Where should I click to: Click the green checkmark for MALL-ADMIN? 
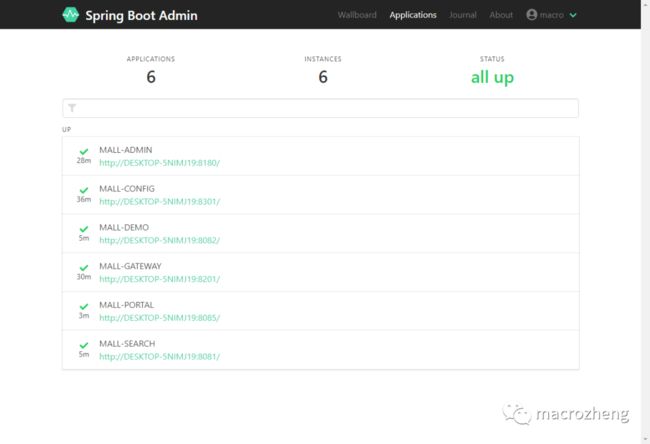tap(84, 152)
